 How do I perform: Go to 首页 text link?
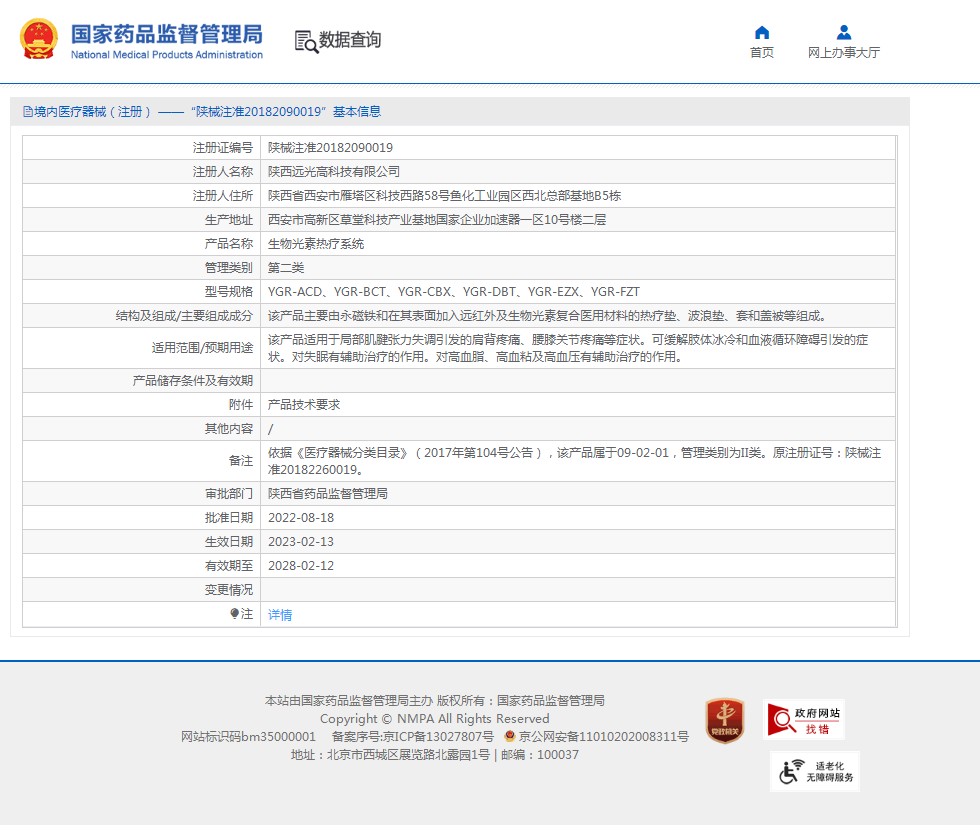[762, 52]
